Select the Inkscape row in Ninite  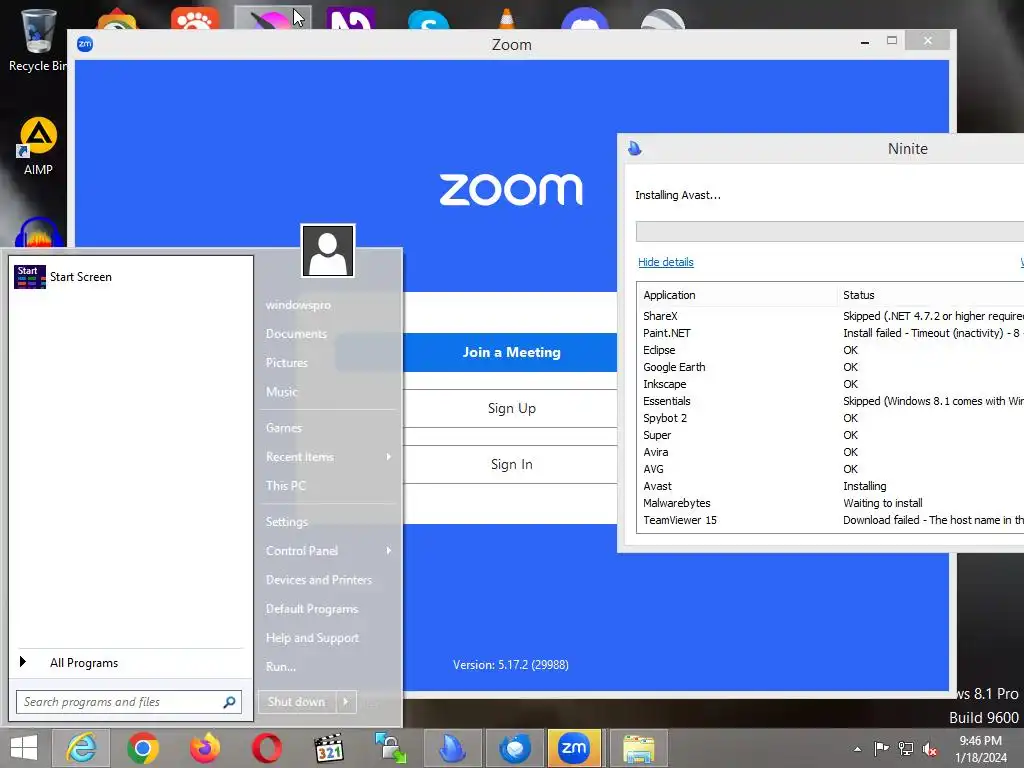(x=830, y=384)
